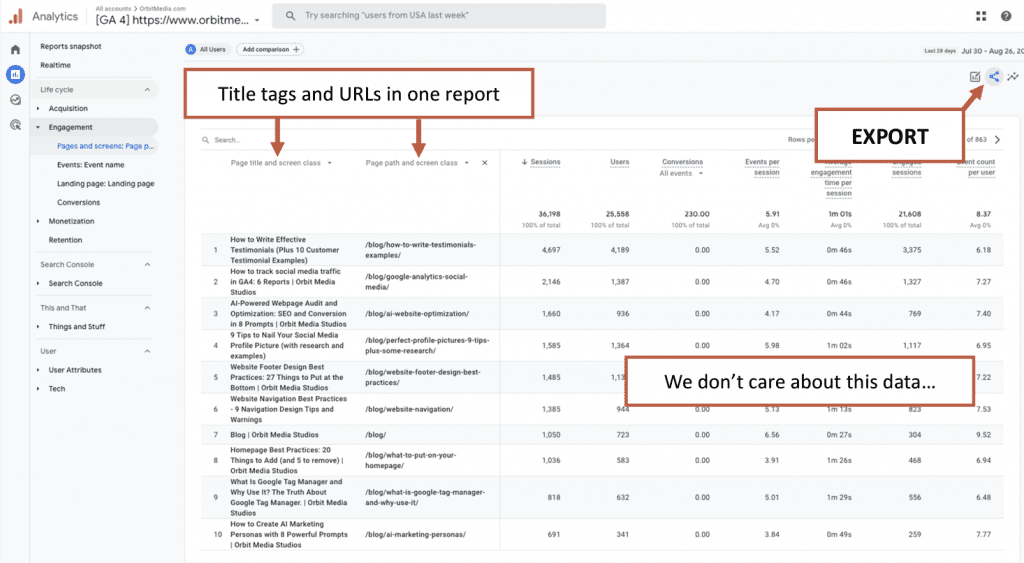Open Landing page report in sidebar
Viewport: 1024px width, 563px height.
tap(105, 183)
